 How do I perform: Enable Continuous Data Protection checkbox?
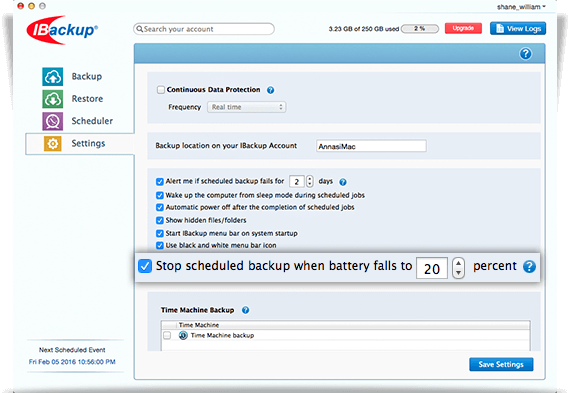pyautogui.click(x=161, y=89)
